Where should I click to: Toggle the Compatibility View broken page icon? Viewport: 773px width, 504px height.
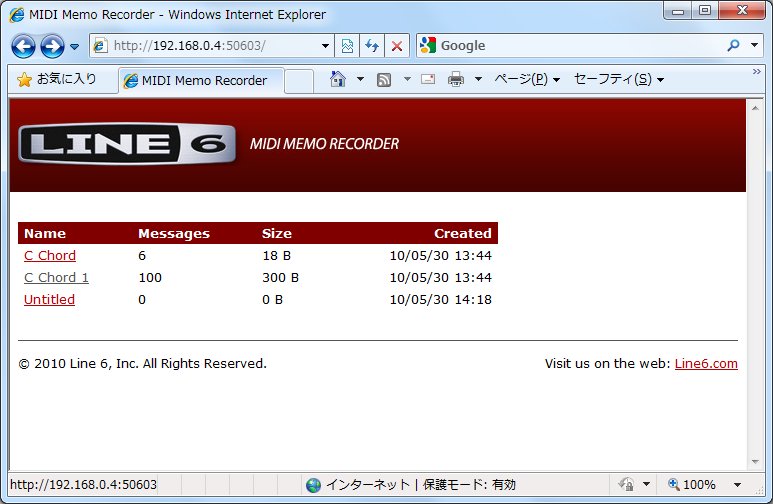coord(347,46)
